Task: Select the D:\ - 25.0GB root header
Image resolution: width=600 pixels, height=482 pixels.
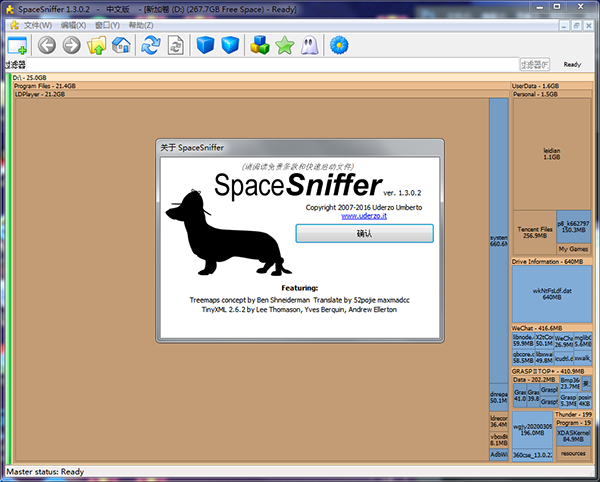Action: click(x=302, y=77)
